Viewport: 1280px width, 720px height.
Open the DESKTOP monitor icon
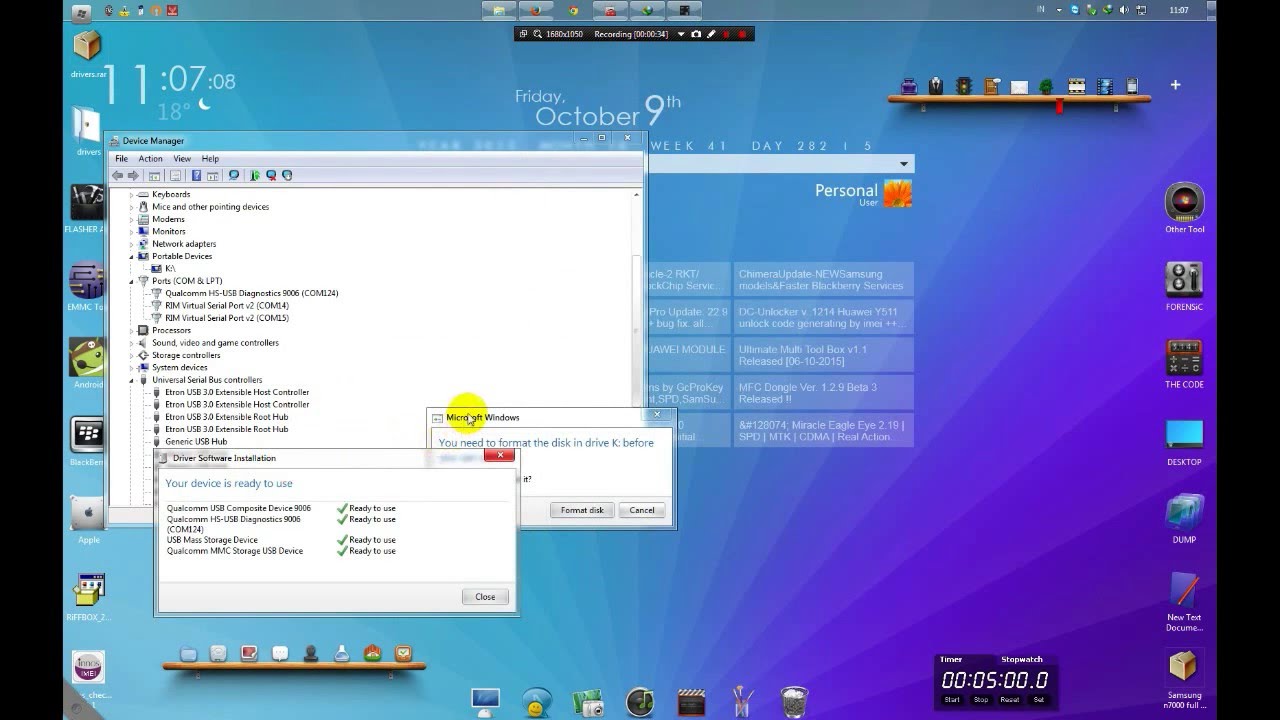click(x=1184, y=441)
